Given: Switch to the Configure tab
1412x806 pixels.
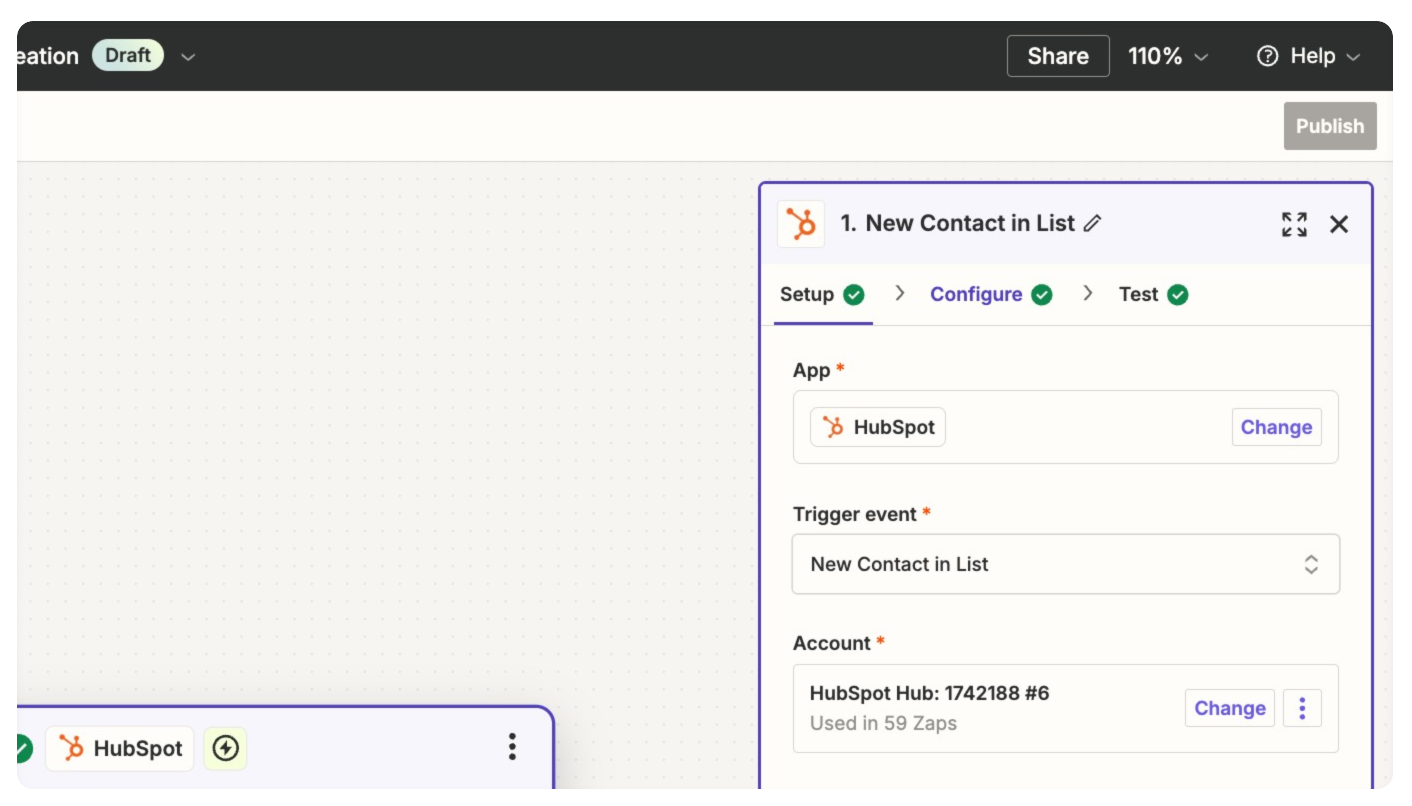Looking at the screenshot, I should (976, 294).
